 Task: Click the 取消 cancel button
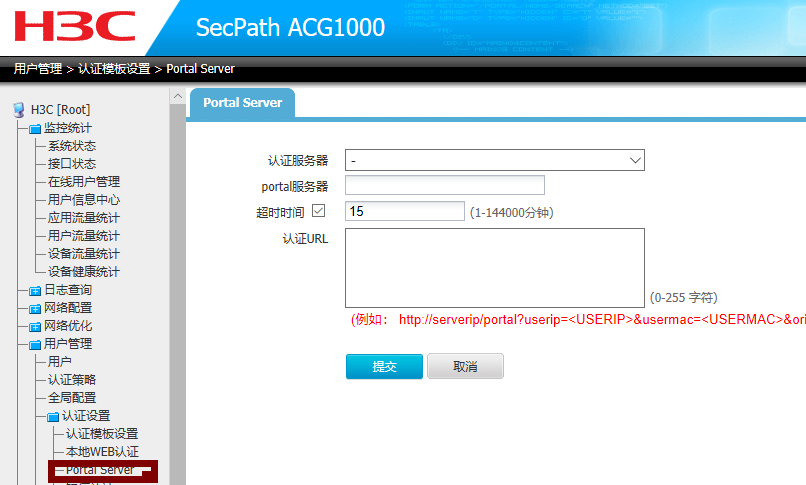465,366
